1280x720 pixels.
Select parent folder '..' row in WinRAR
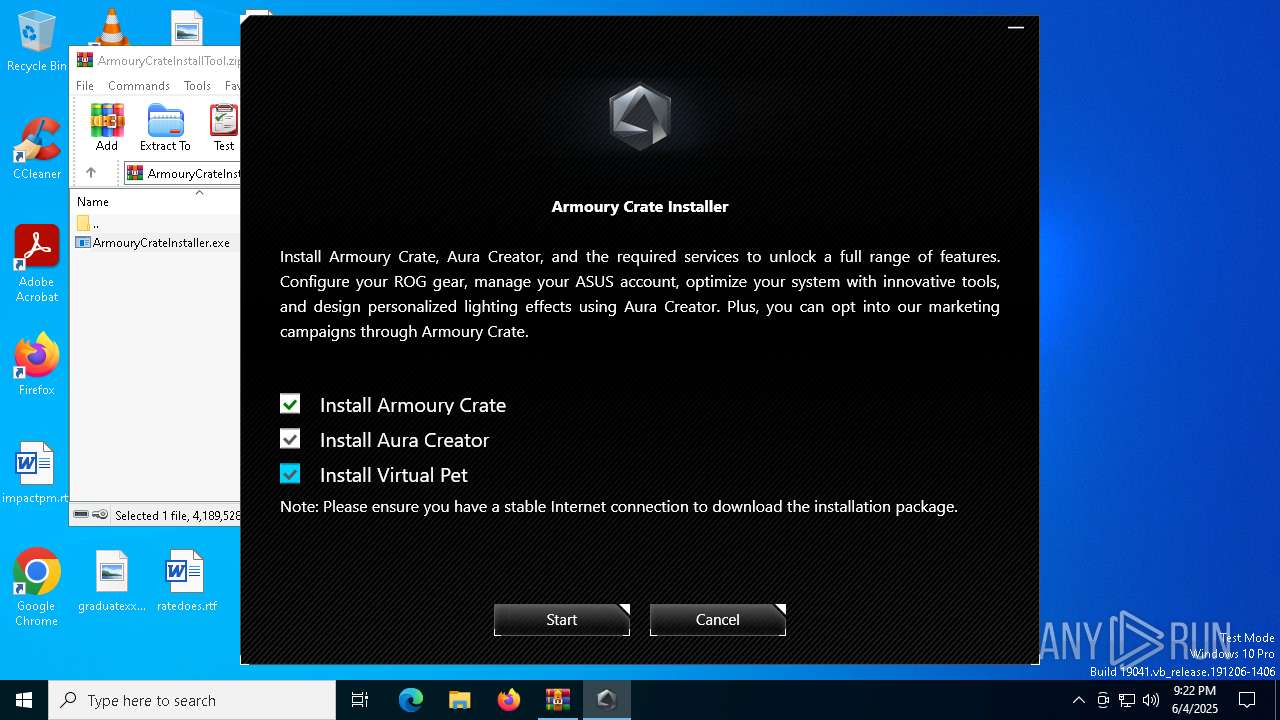(157, 223)
